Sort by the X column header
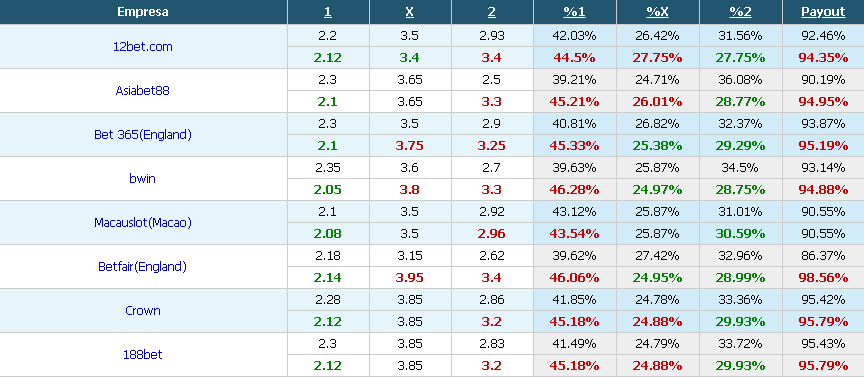Image resolution: width=864 pixels, height=377 pixels. click(409, 12)
